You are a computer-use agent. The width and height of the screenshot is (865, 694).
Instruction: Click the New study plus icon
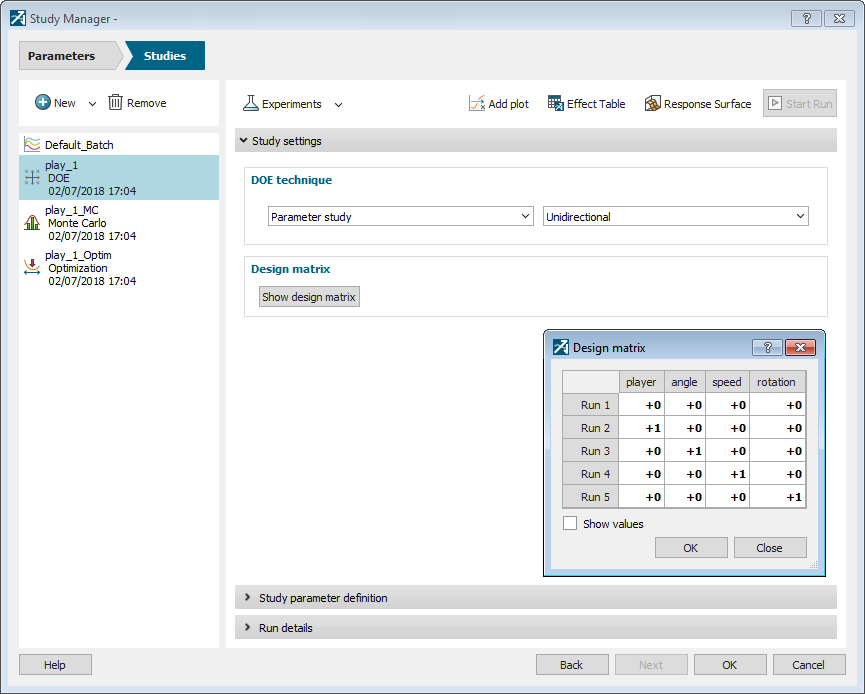click(42, 103)
